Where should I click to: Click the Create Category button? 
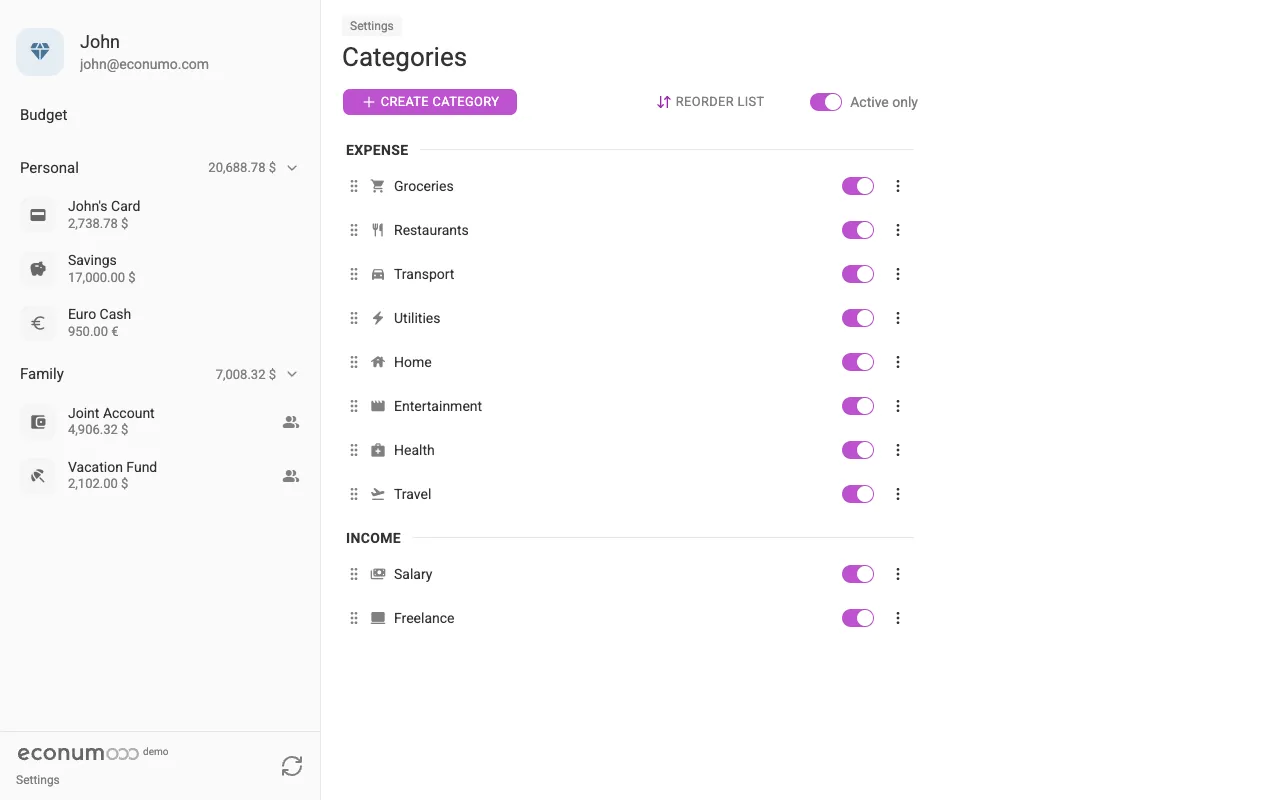tap(430, 102)
